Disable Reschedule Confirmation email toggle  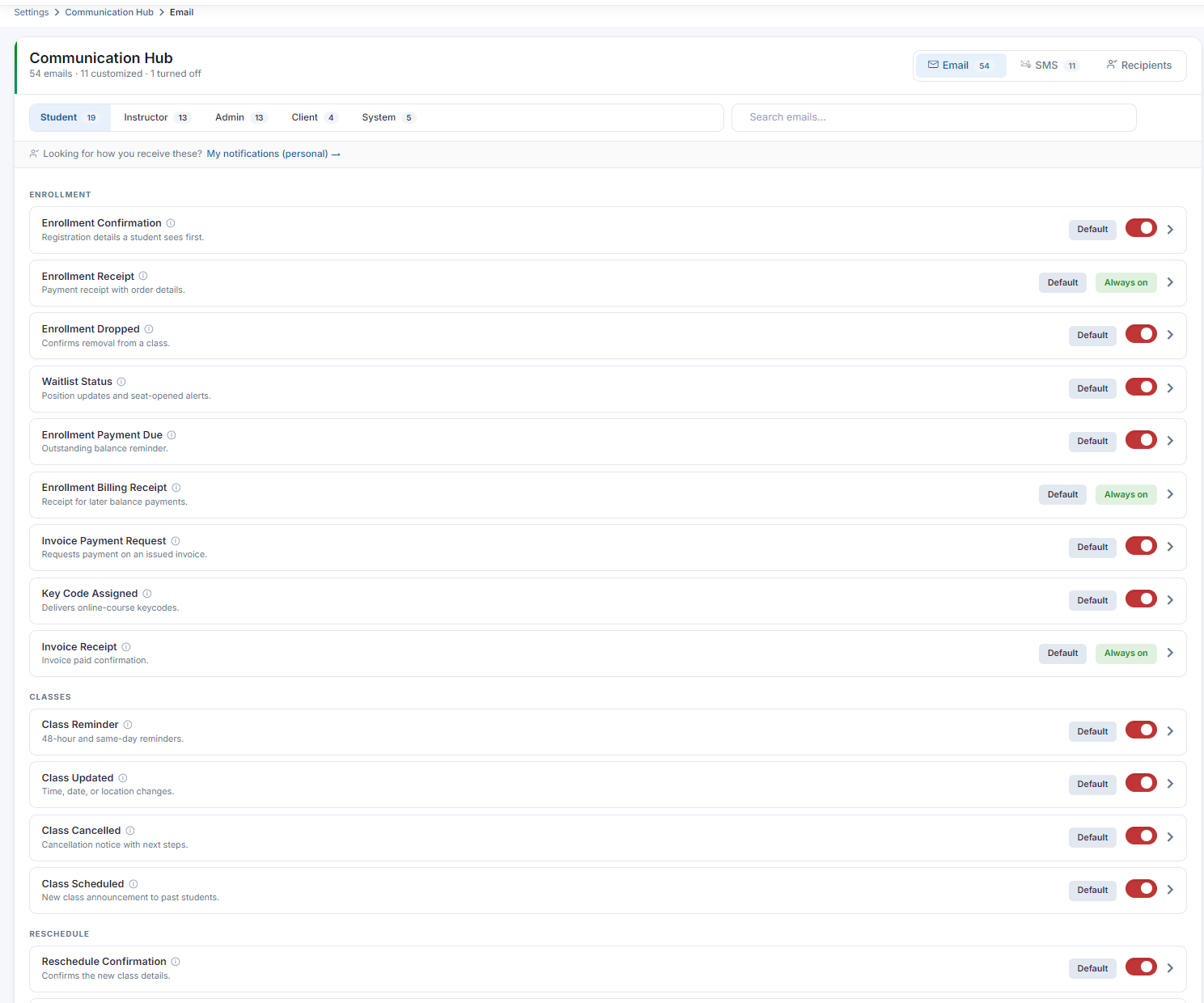pos(1141,967)
